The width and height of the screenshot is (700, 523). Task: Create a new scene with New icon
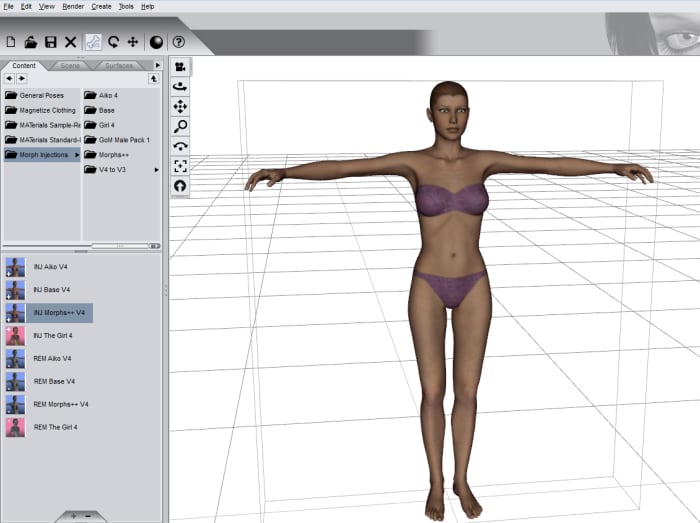pyautogui.click(x=11, y=42)
